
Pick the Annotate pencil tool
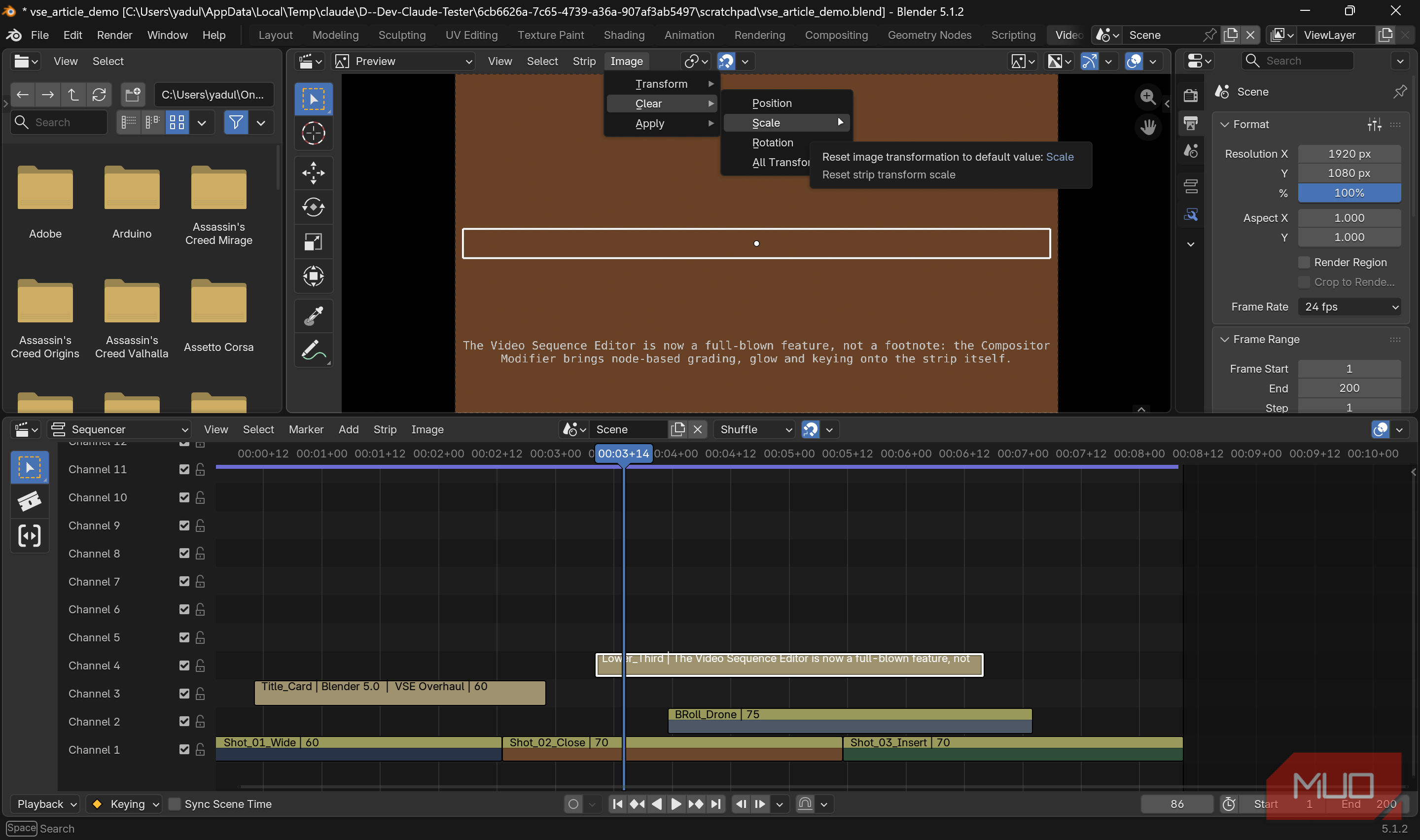(313, 350)
